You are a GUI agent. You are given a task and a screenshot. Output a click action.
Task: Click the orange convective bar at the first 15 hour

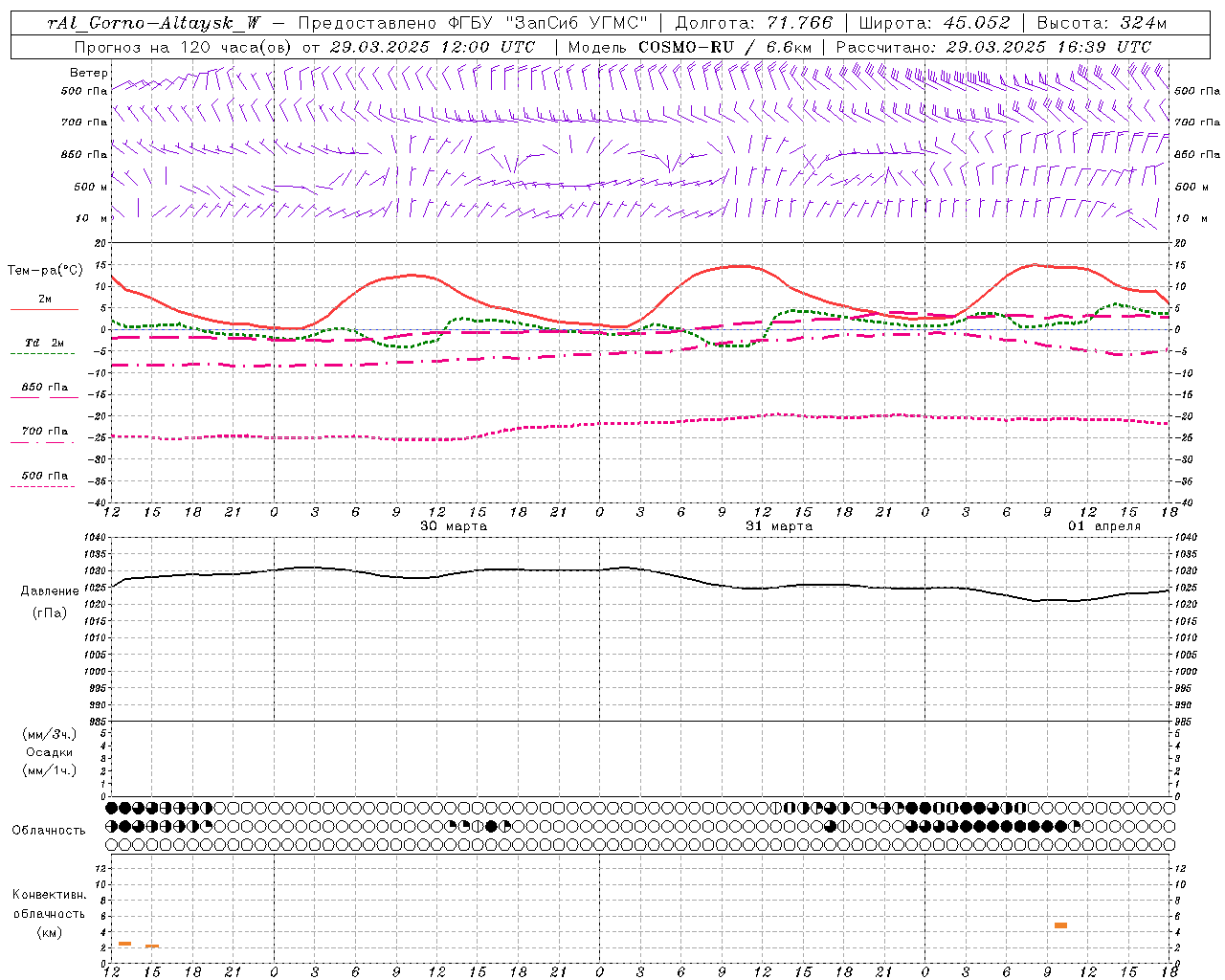tap(152, 947)
